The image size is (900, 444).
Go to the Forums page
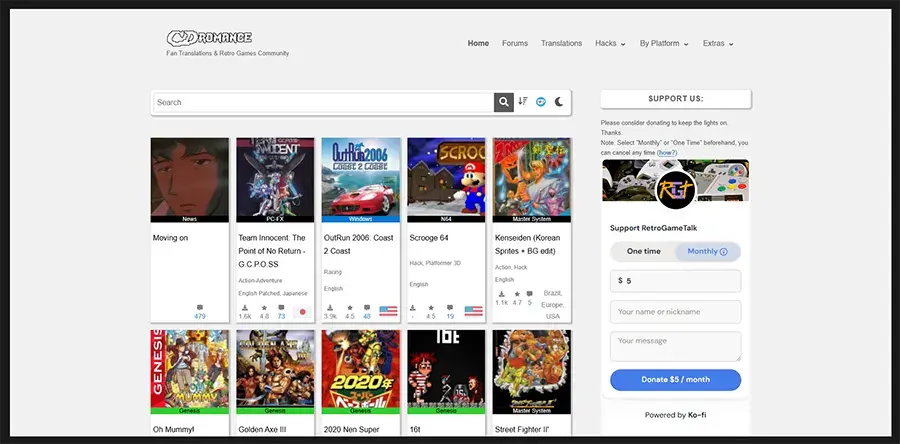(515, 44)
